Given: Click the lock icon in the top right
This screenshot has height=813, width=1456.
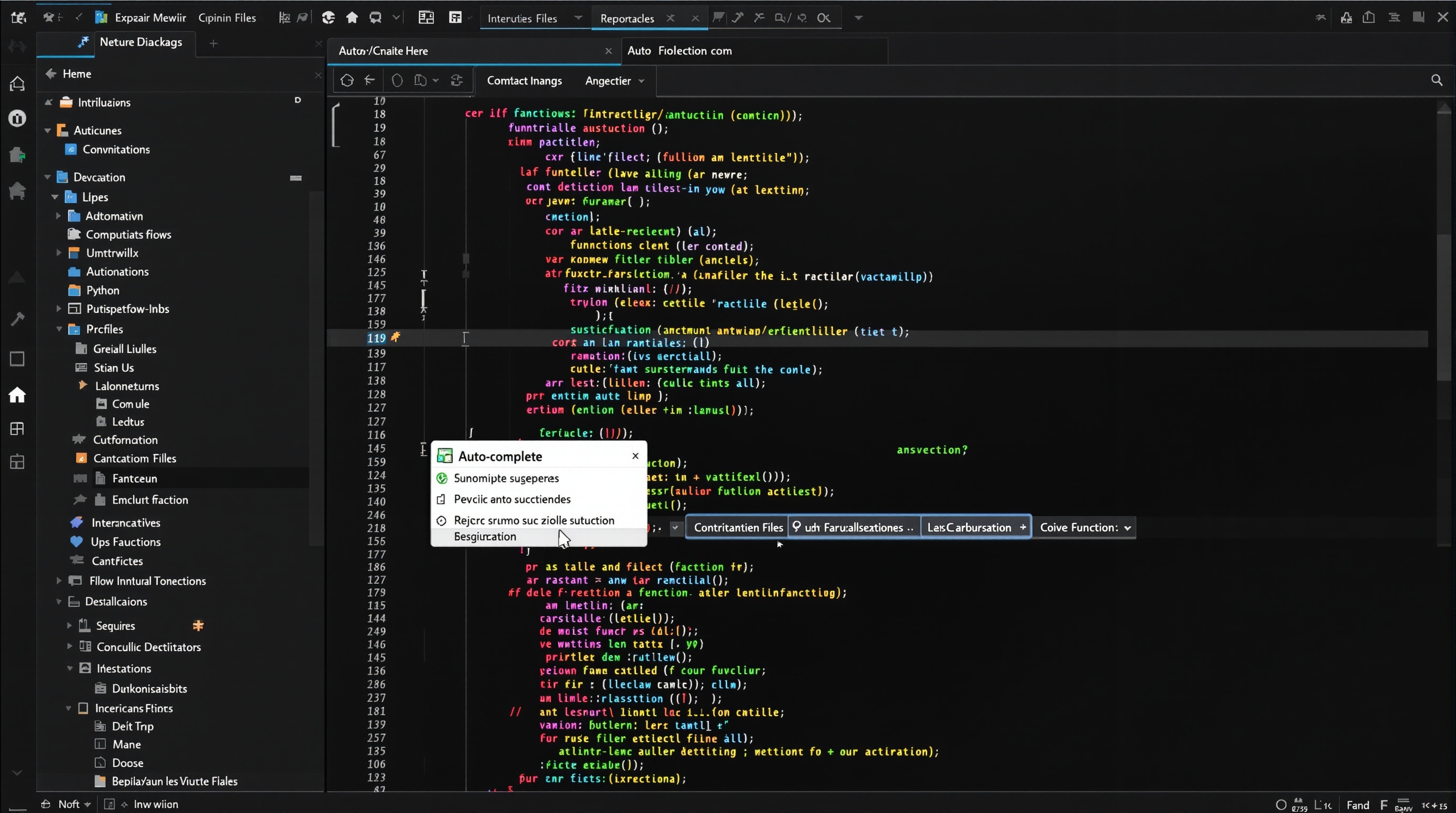Looking at the screenshot, I should pos(1346,17).
